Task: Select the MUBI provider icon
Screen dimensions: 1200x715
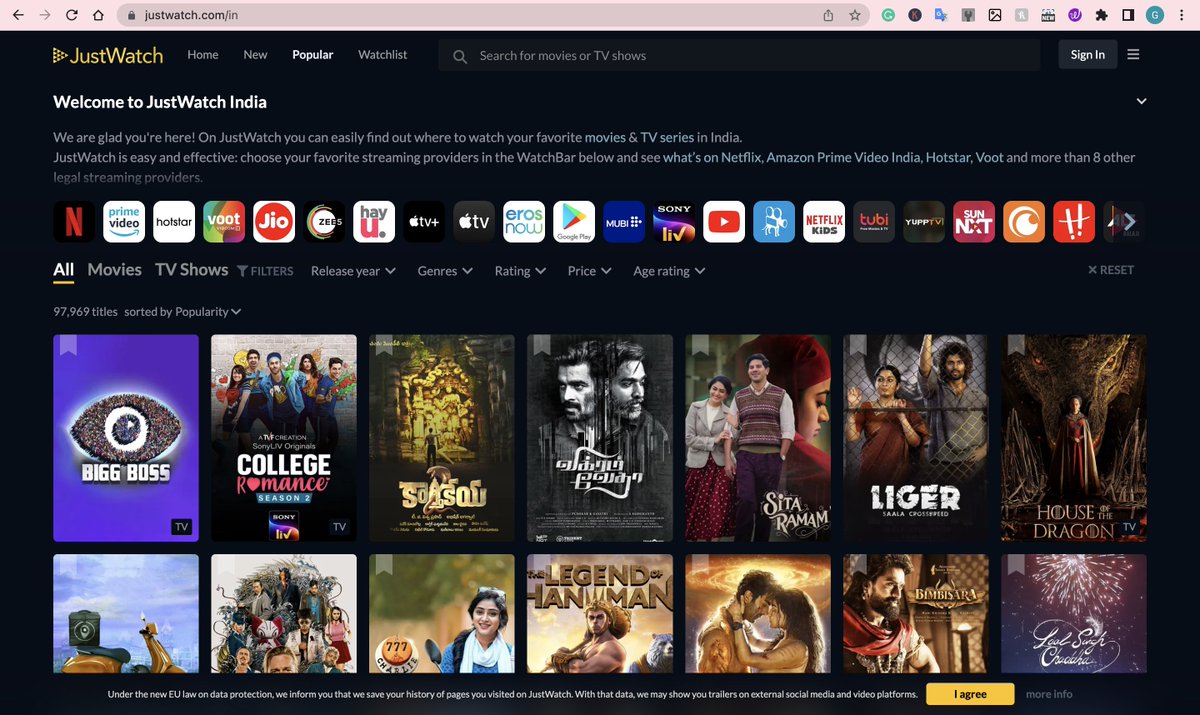Action: 624,222
